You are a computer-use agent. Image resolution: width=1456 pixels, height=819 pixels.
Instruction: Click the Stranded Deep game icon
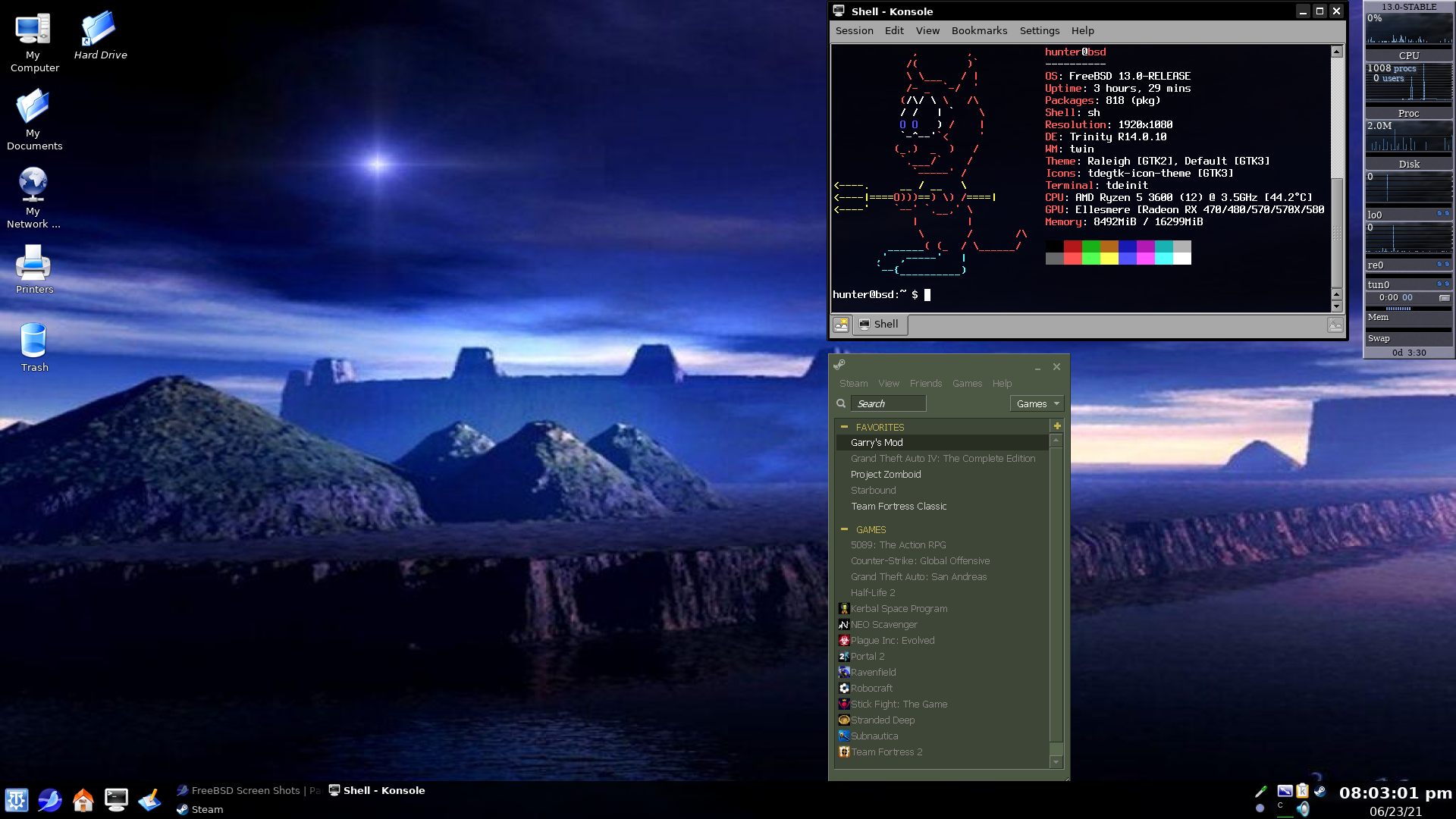click(x=844, y=720)
